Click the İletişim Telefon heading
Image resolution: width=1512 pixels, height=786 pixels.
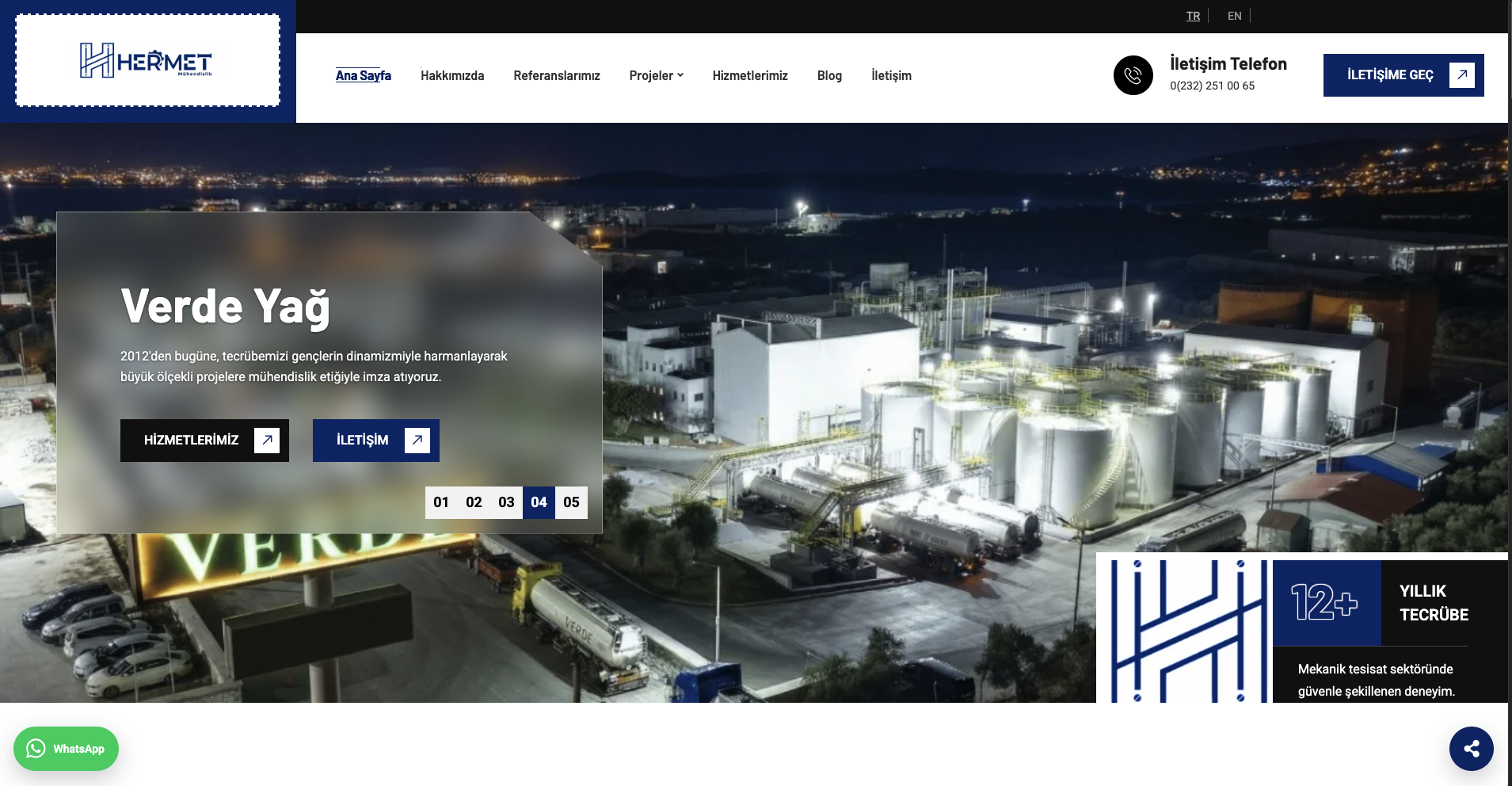point(1228,63)
